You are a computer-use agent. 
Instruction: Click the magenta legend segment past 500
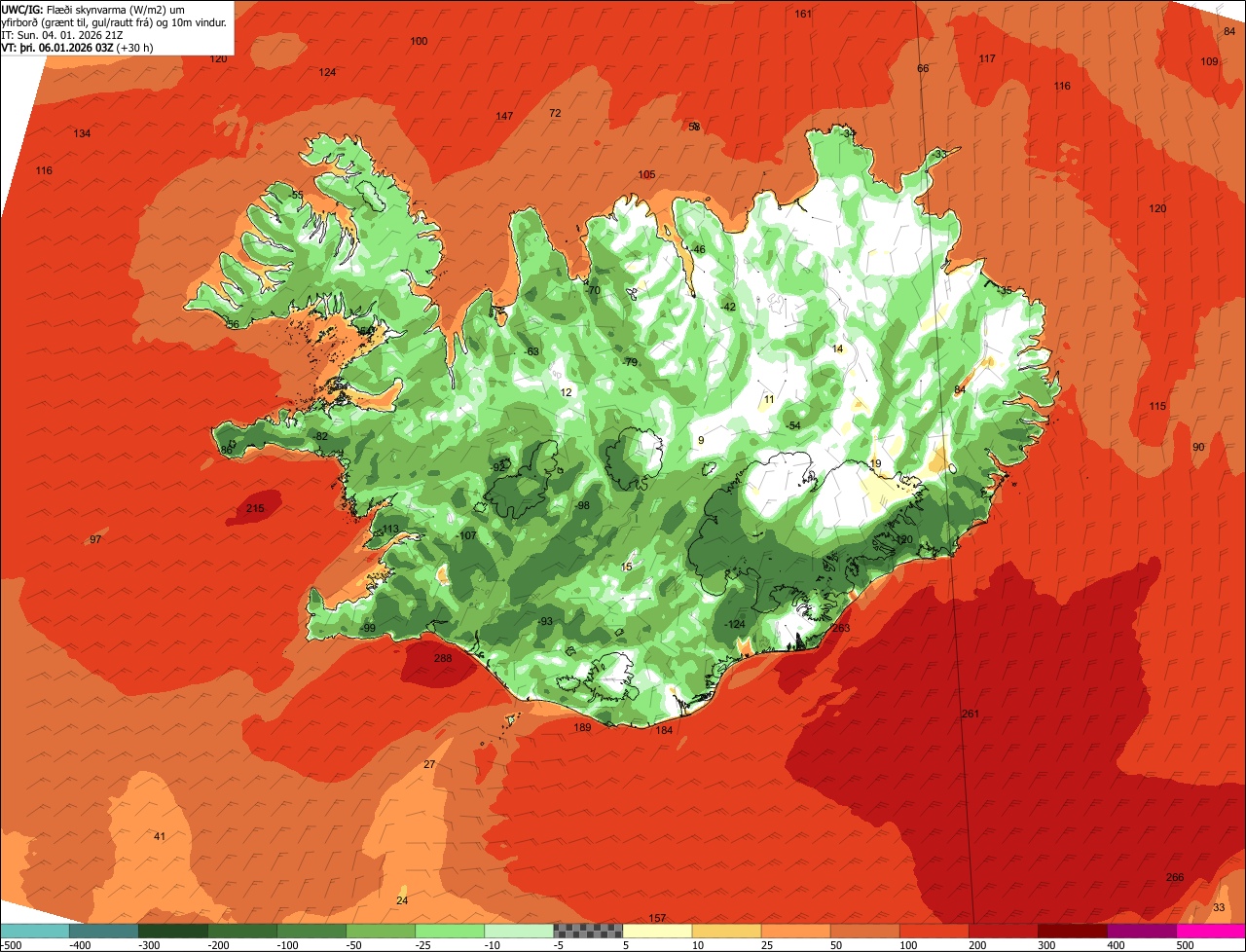point(1211,931)
